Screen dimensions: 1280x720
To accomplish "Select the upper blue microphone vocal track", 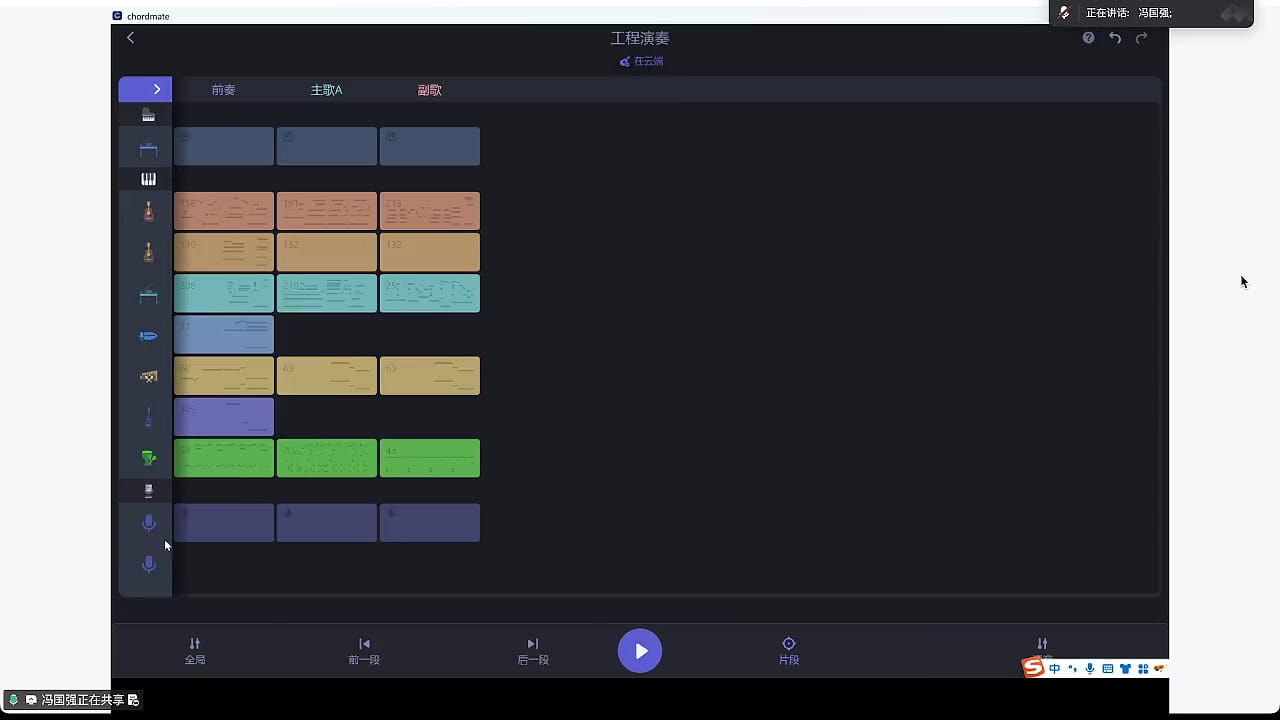I will click(x=148, y=523).
